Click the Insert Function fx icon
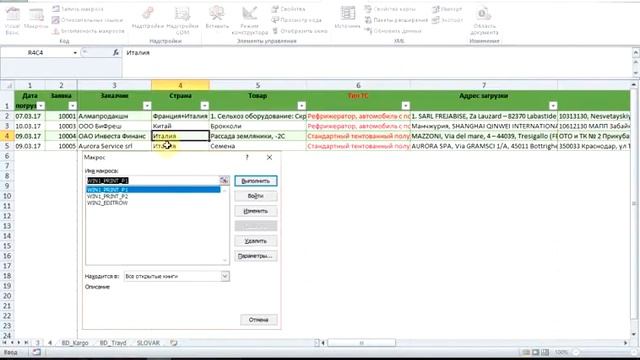Viewport: 640px width, 360px height. point(116,53)
